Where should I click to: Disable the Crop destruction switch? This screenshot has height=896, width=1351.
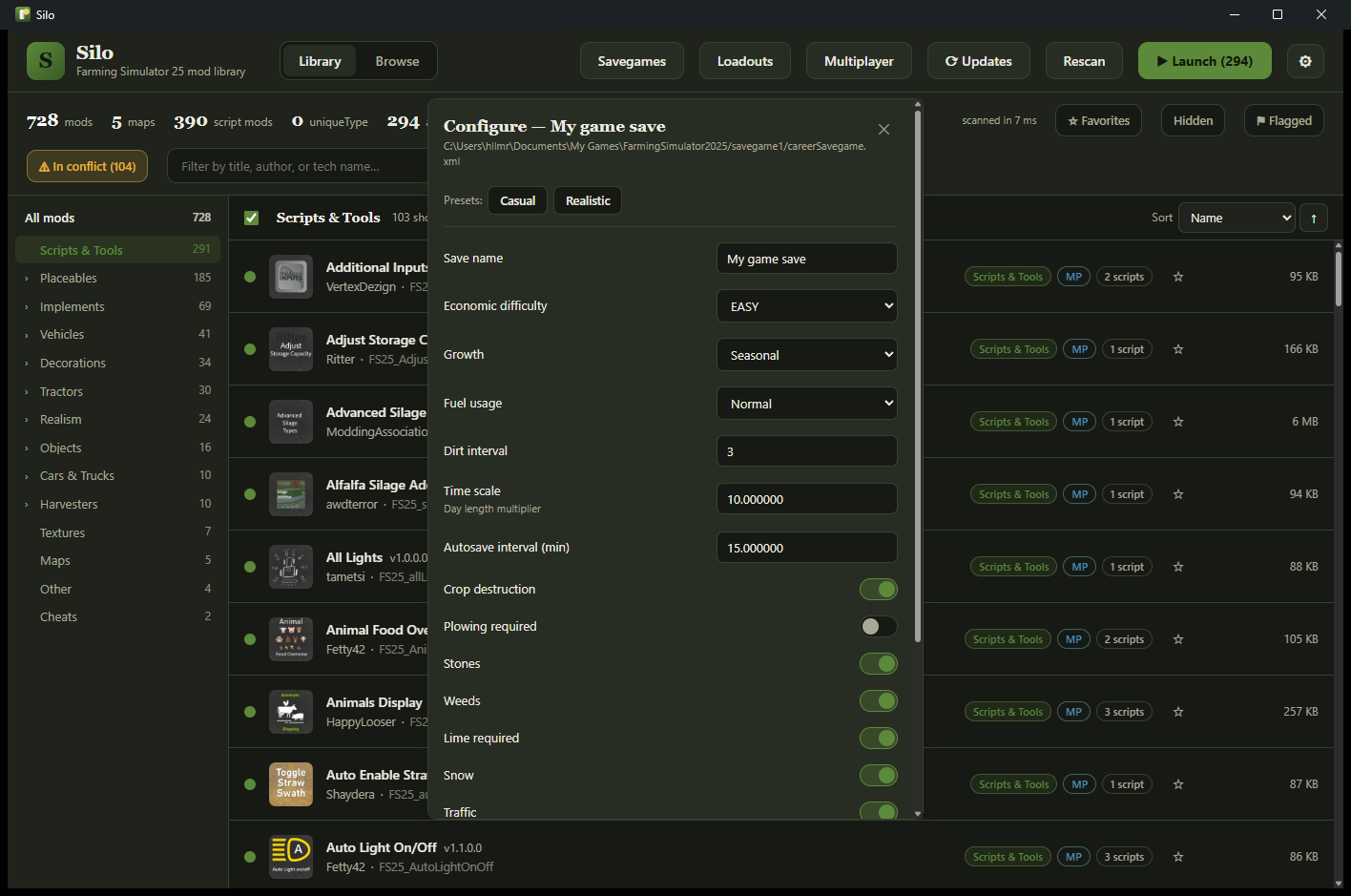click(878, 590)
